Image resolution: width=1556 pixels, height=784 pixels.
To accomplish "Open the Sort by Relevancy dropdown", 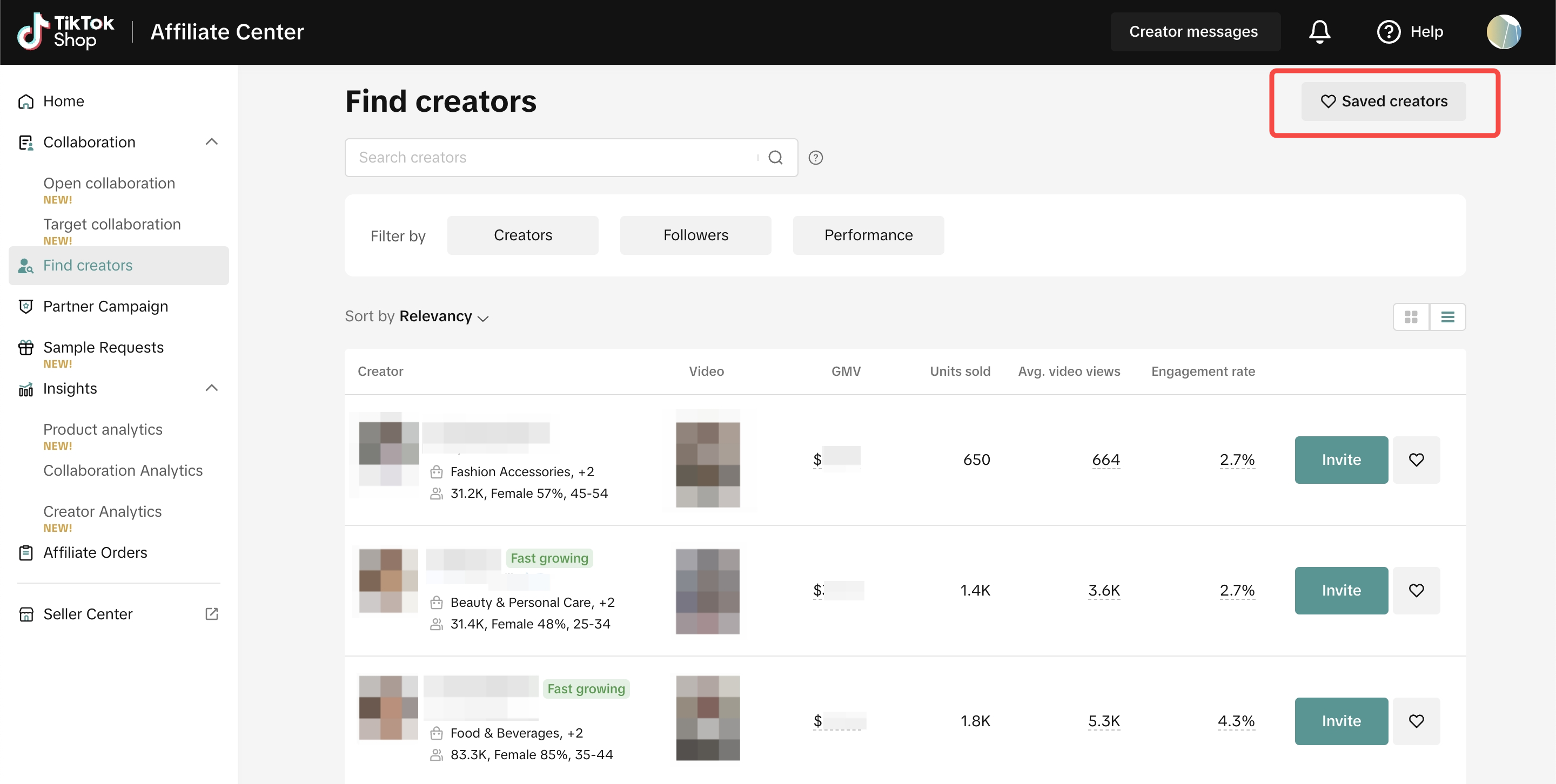I will pos(444,317).
